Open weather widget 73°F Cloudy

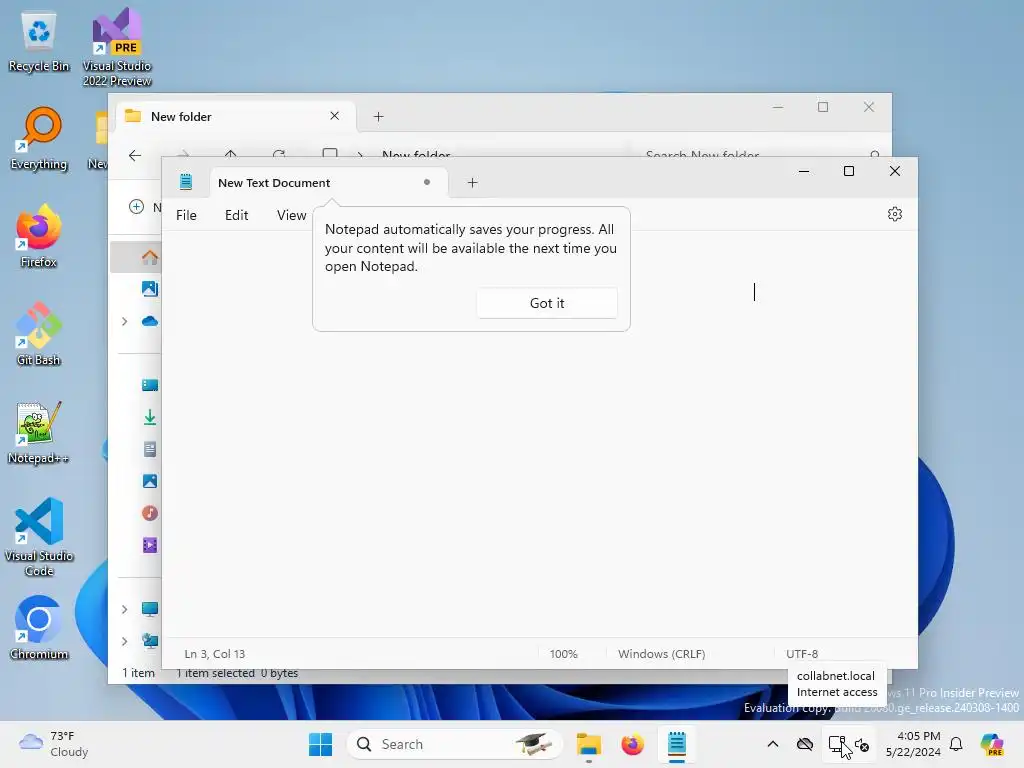tap(54, 744)
